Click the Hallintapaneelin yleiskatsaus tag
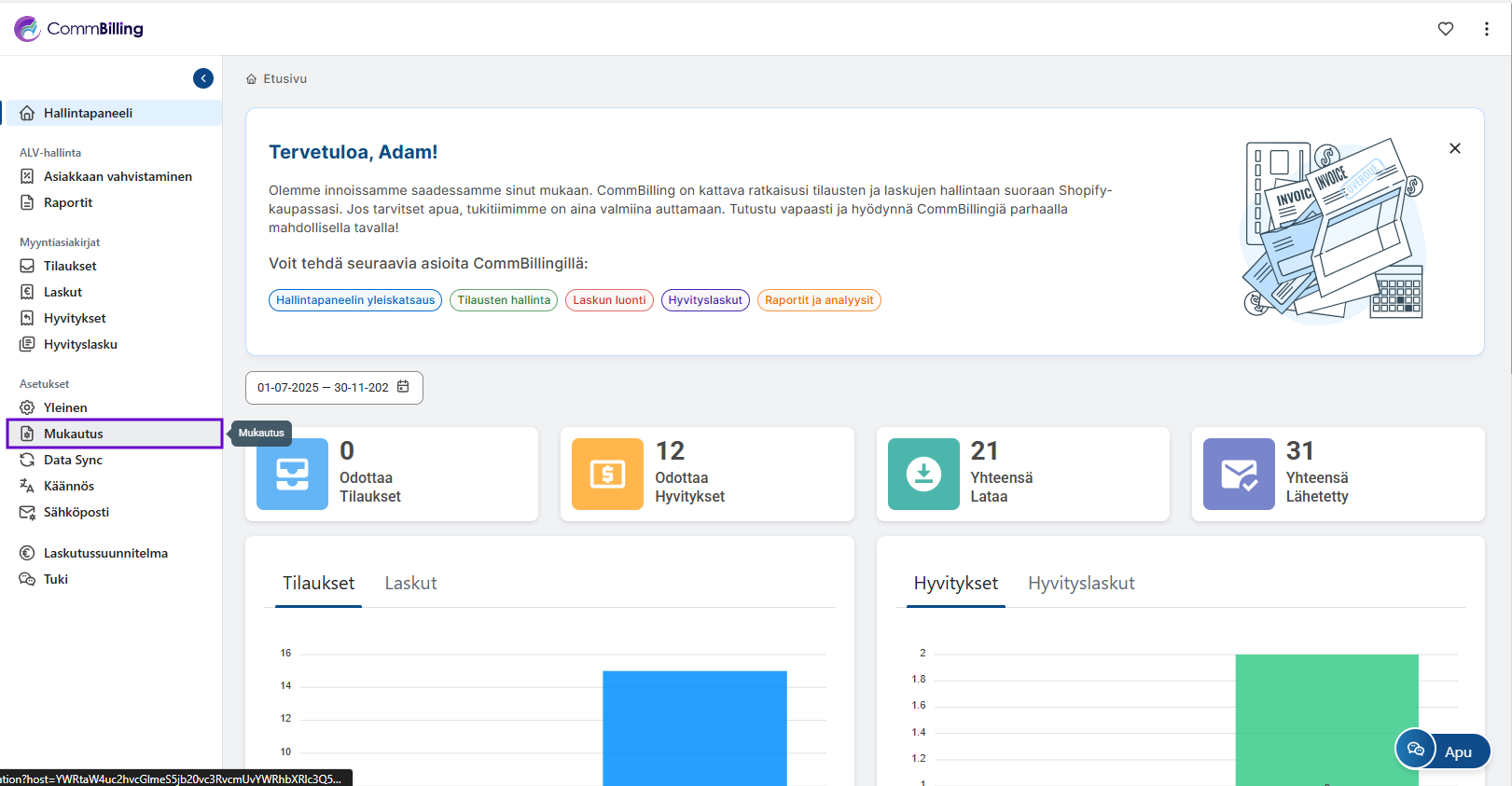This screenshot has height=786, width=1512. point(354,300)
